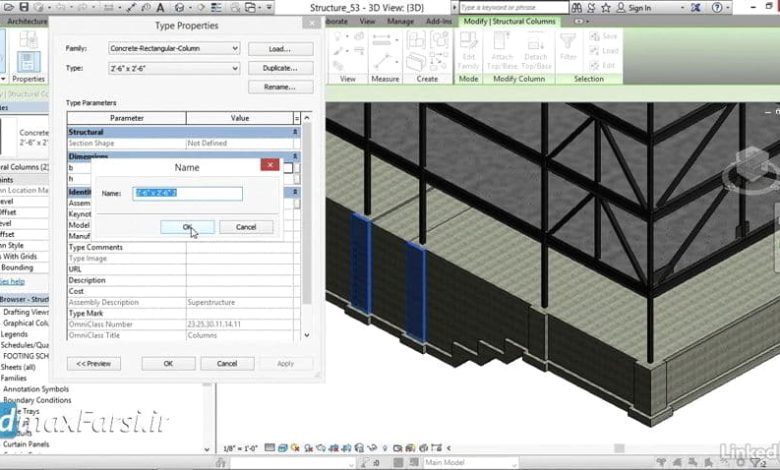Image resolution: width=780 pixels, height=470 pixels.
Task: Click the << Preview button
Action: pyautogui.click(x=94, y=364)
